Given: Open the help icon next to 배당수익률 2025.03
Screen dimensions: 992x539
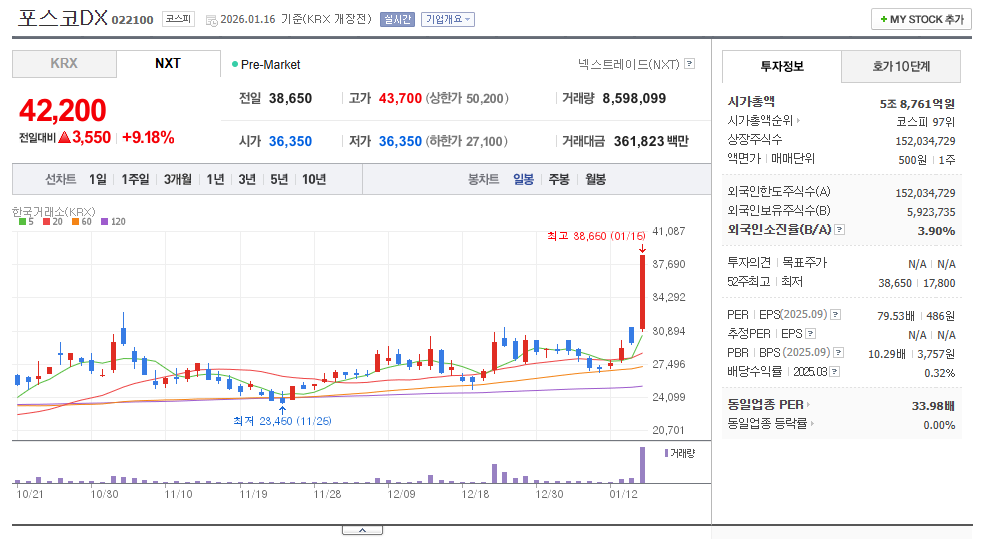Looking at the screenshot, I should (834, 371).
